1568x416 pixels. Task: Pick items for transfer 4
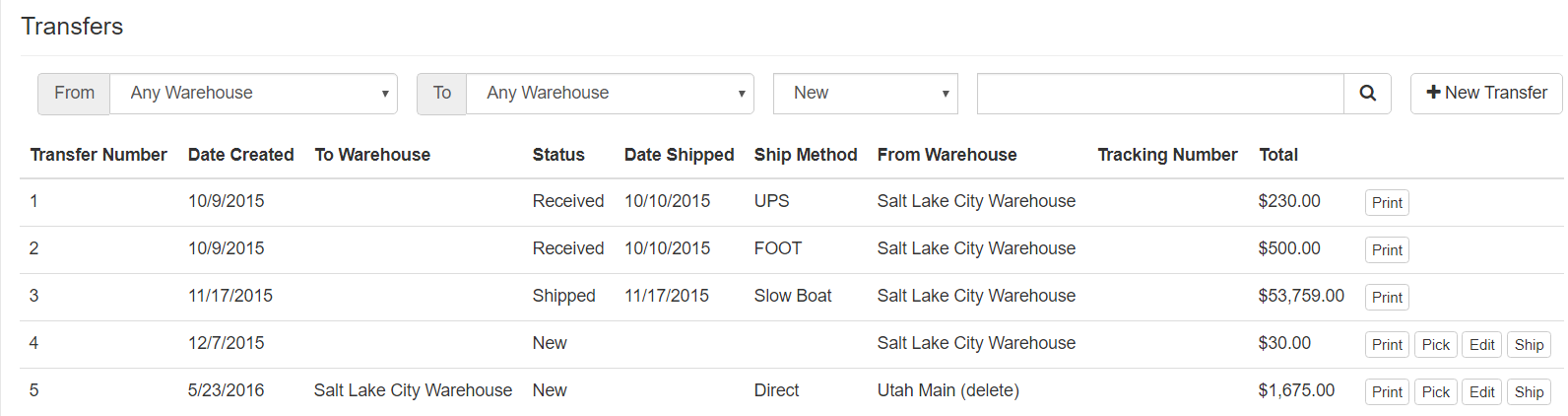pyautogui.click(x=1435, y=345)
